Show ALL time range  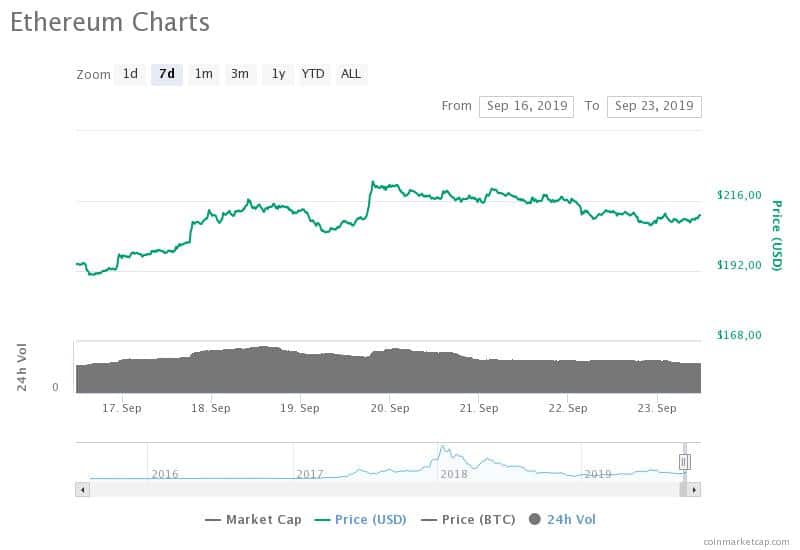(x=351, y=74)
